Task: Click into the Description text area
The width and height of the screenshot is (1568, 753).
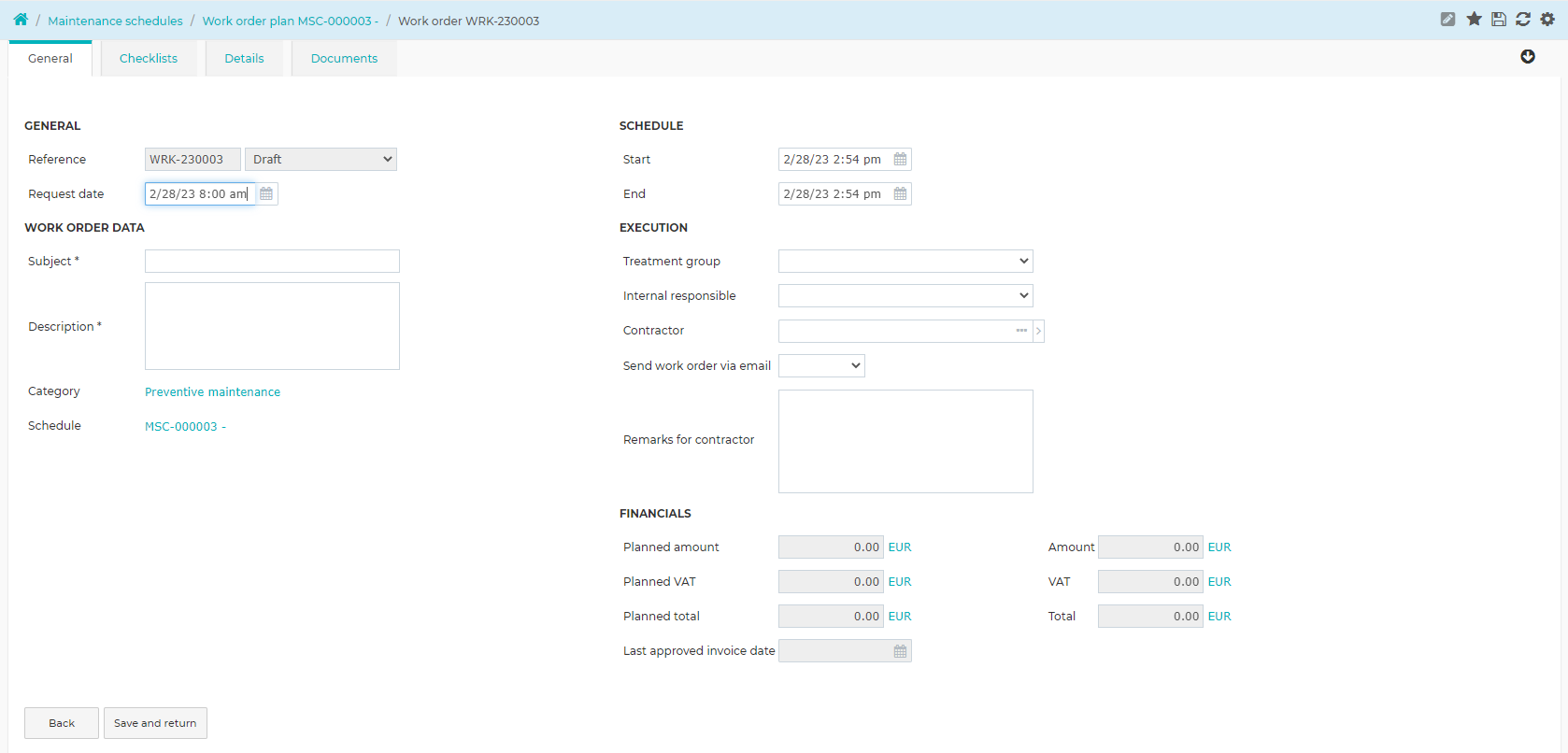Action: 272,326
